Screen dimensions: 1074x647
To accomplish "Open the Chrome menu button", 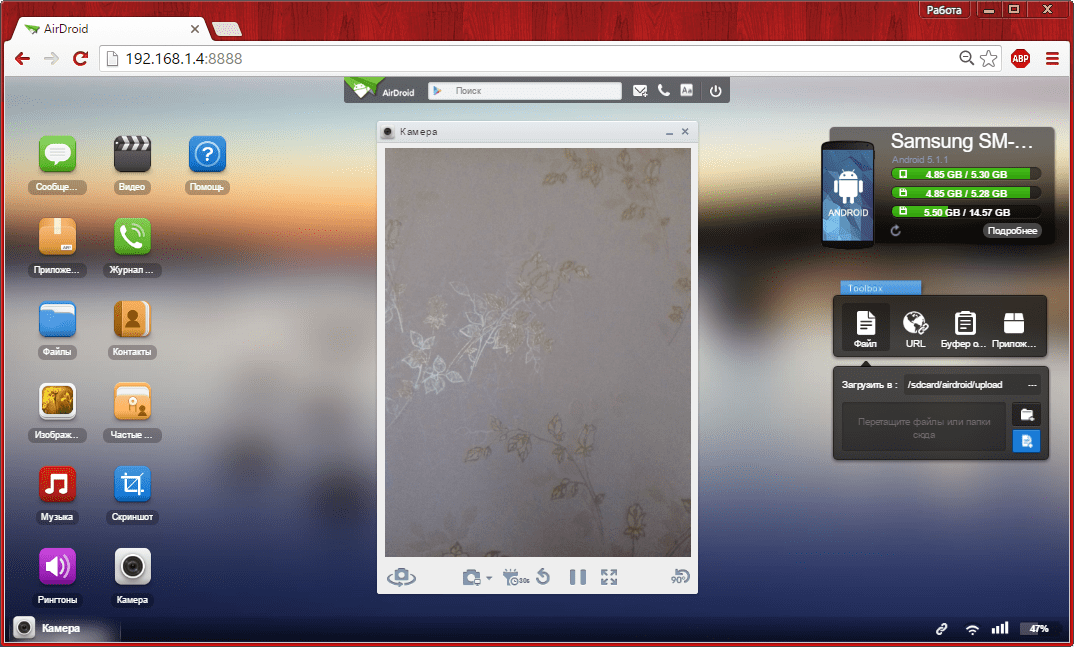I will [1052, 59].
